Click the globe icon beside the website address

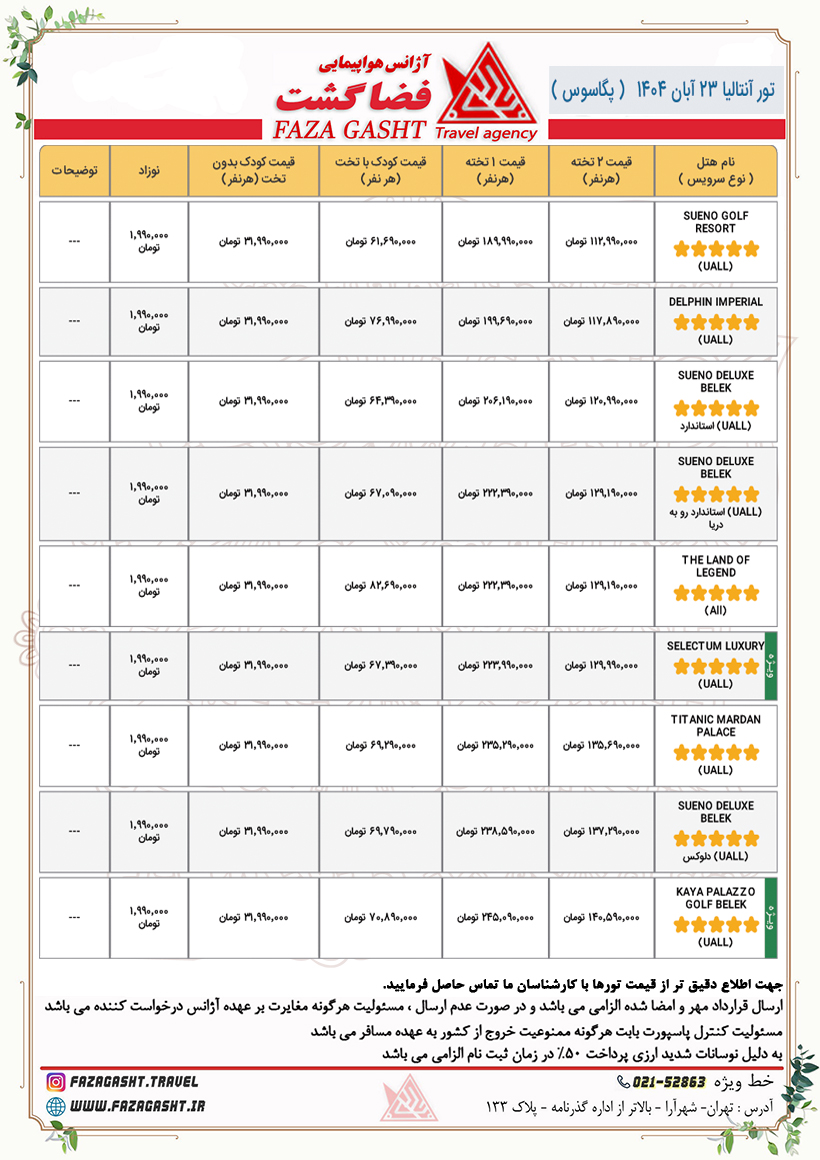[x=56, y=1106]
